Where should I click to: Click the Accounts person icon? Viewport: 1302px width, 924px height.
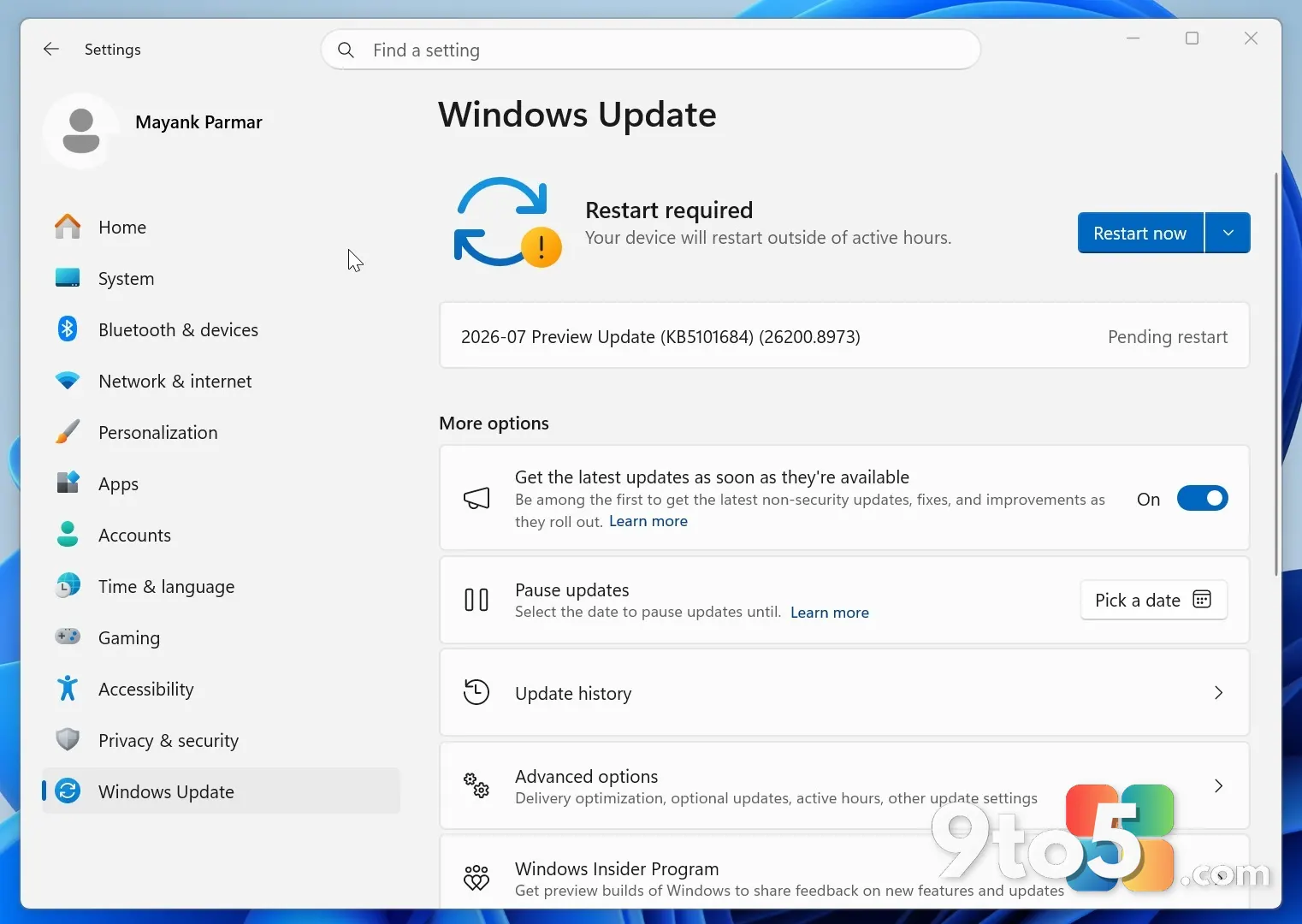[x=68, y=535]
